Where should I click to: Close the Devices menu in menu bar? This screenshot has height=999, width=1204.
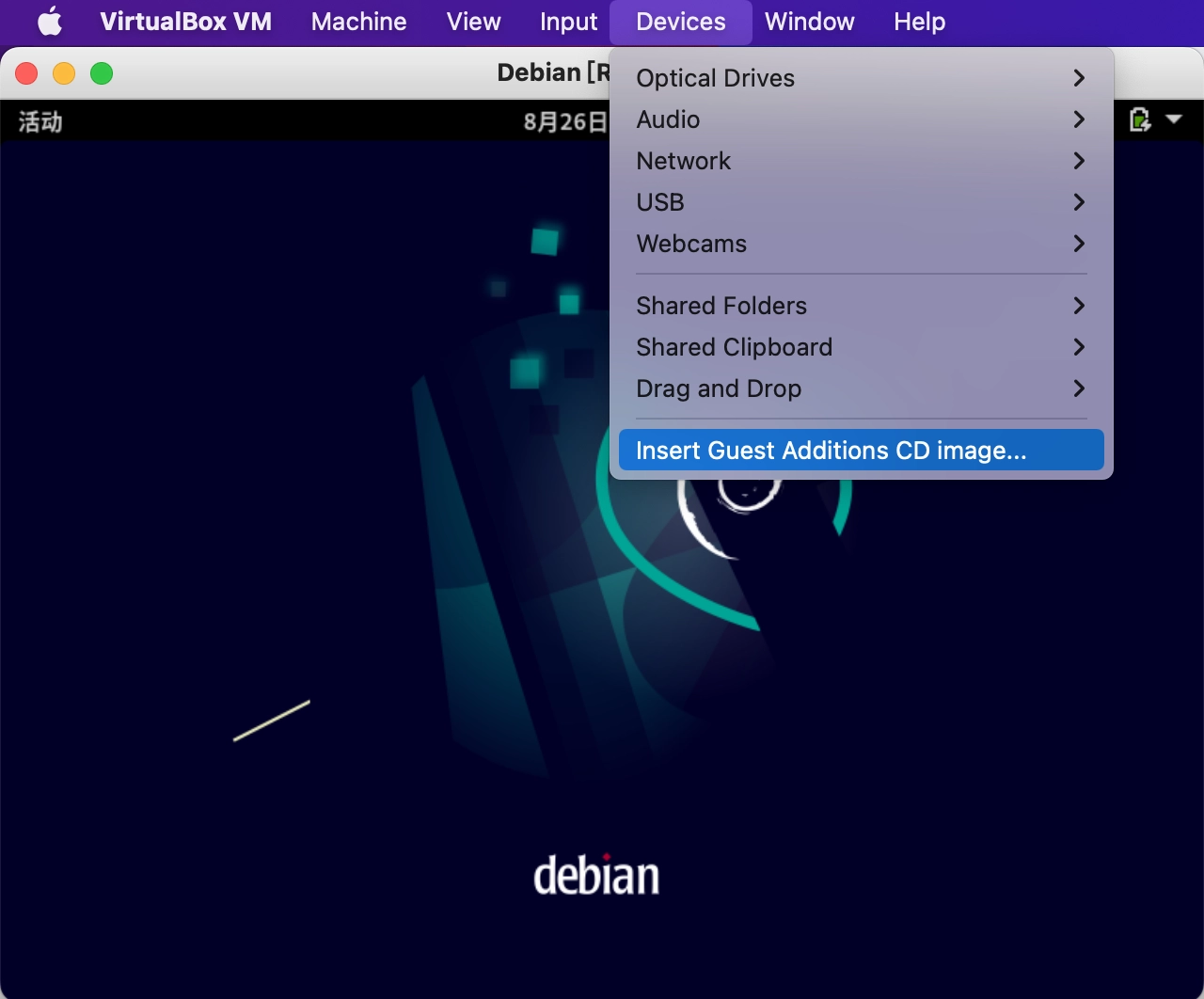[681, 21]
